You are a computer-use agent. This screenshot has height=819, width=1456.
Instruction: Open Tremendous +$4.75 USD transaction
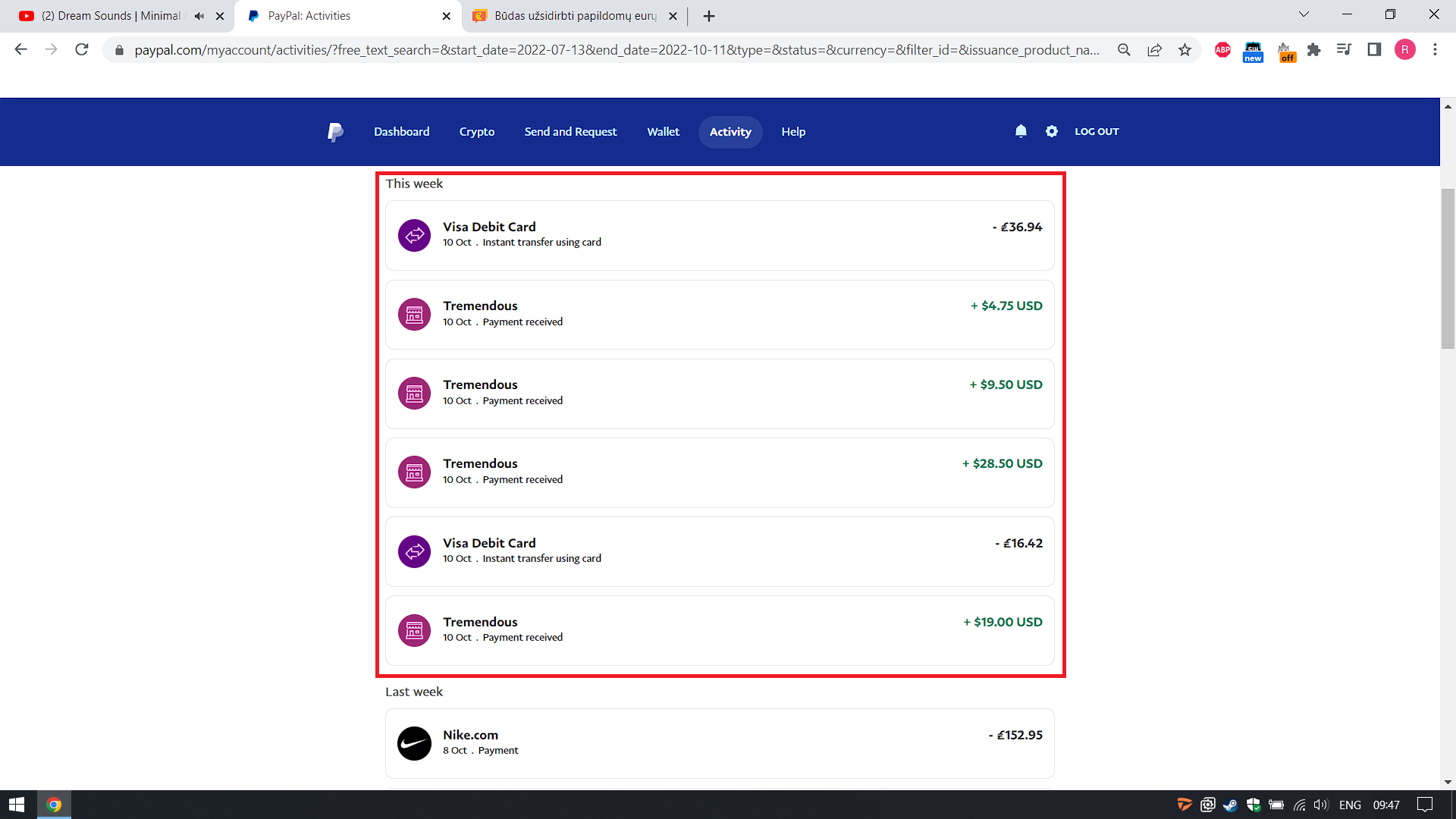(720, 315)
